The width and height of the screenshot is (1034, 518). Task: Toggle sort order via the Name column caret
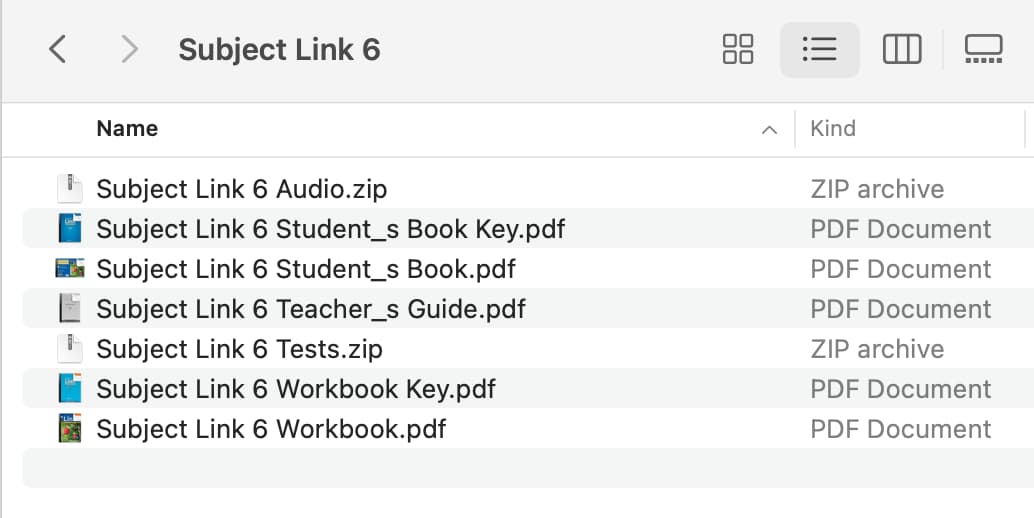769,130
